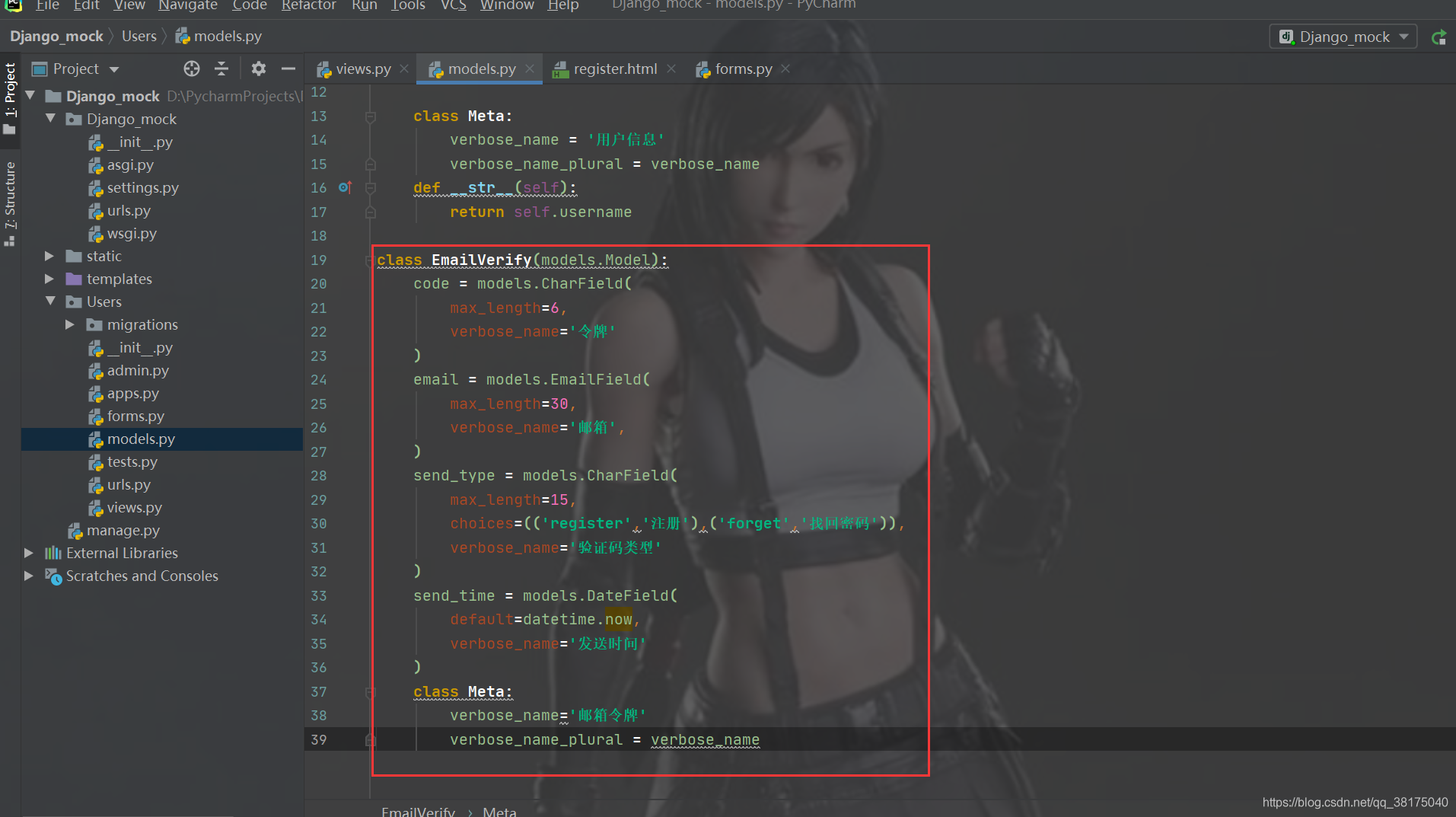
Task: Expand the migrations folder
Action: (x=70, y=324)
